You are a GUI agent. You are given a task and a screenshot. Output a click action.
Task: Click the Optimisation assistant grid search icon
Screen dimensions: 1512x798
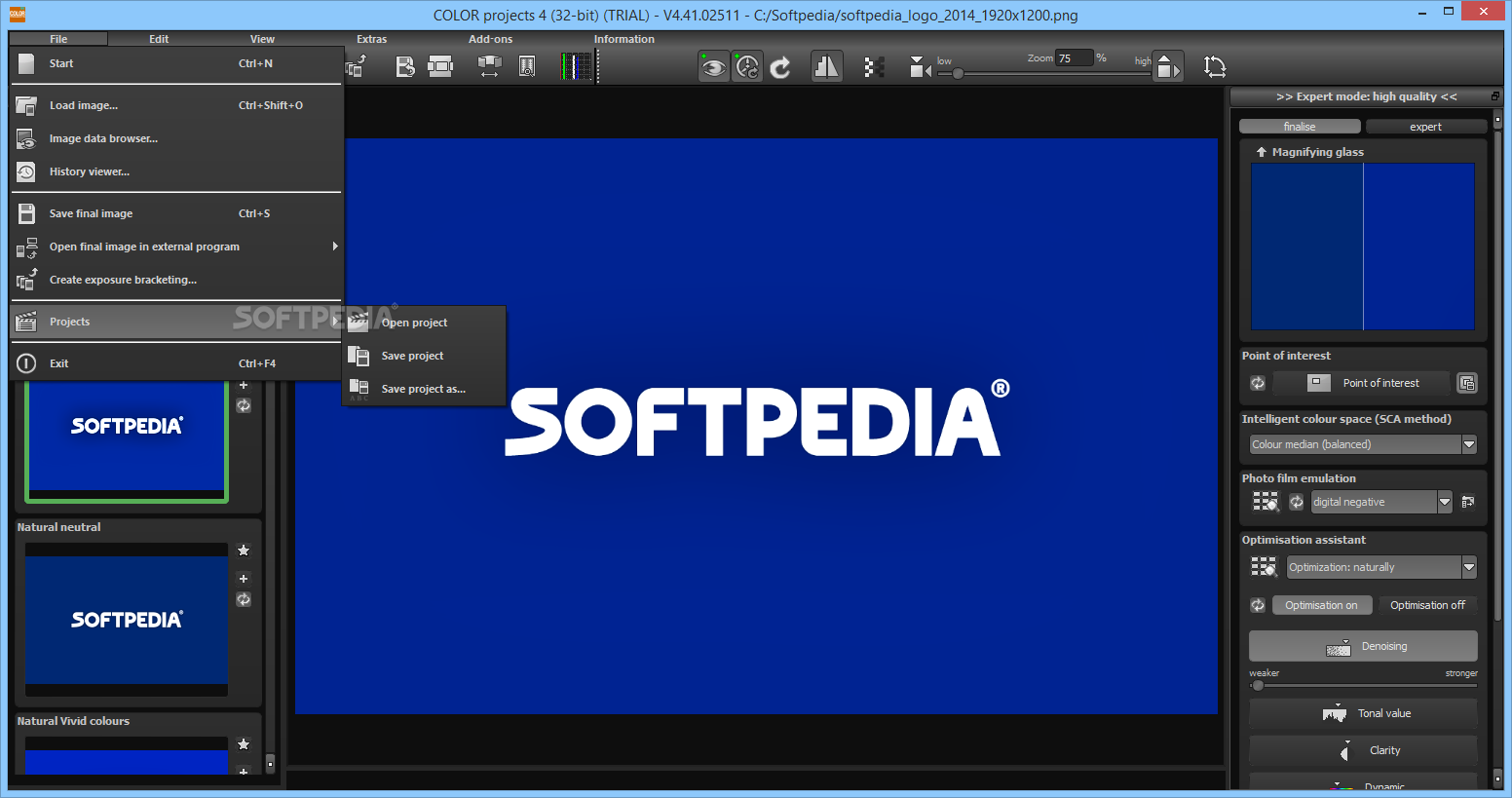pyautogui.click(x=1264, y=567)
